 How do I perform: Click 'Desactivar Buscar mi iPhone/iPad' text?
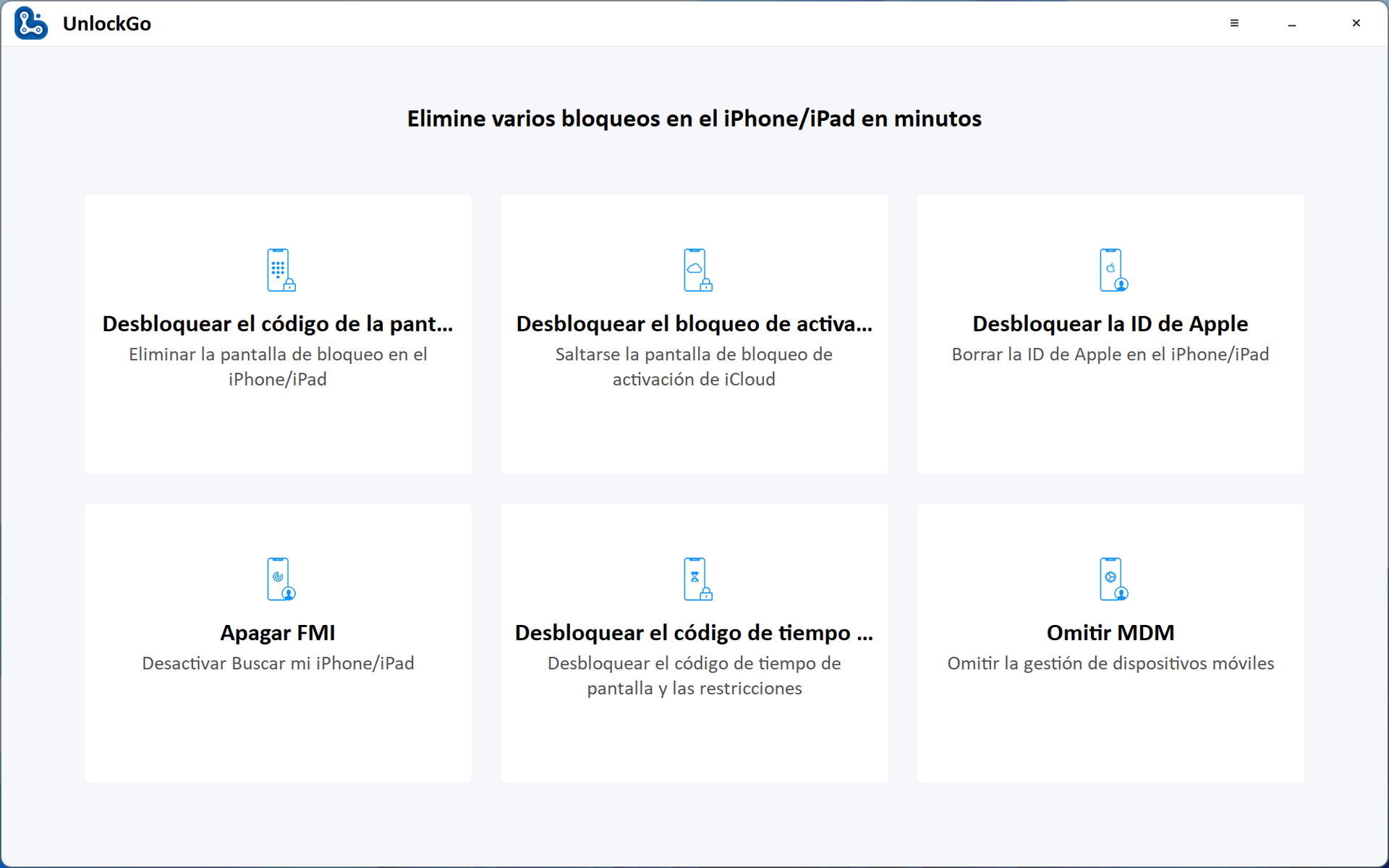pos(278,663)
